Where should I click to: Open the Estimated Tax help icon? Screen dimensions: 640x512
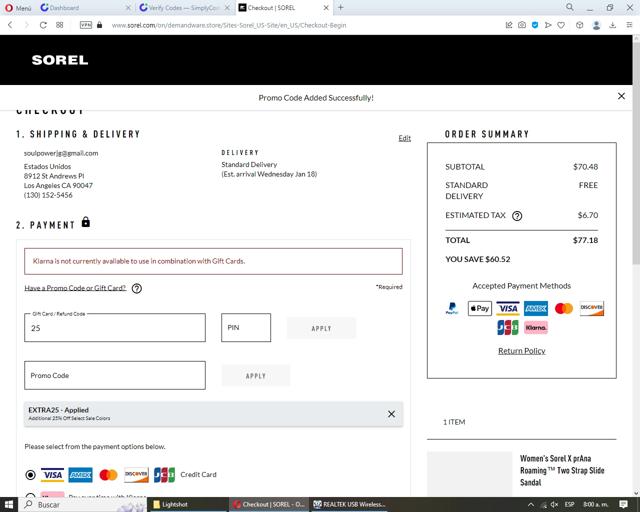(x=517, y=216)
